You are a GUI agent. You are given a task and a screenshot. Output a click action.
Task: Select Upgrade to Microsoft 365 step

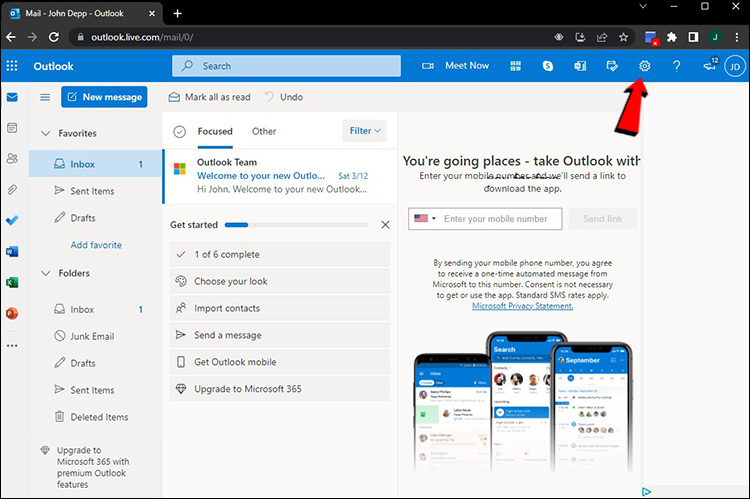[280, 388]
